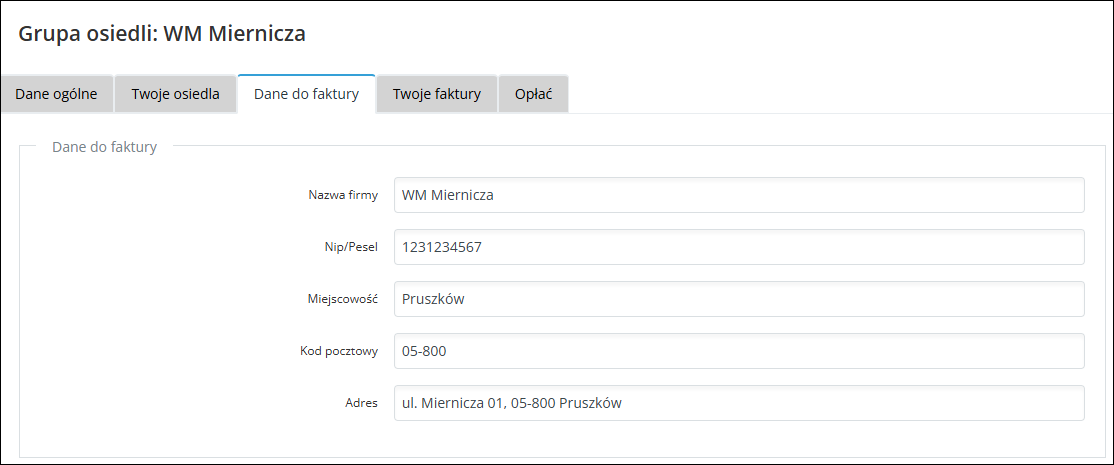Focus the Nazwa firmy input field
Viewport: 1114px width, 465px height.
(x=739, y=195)
